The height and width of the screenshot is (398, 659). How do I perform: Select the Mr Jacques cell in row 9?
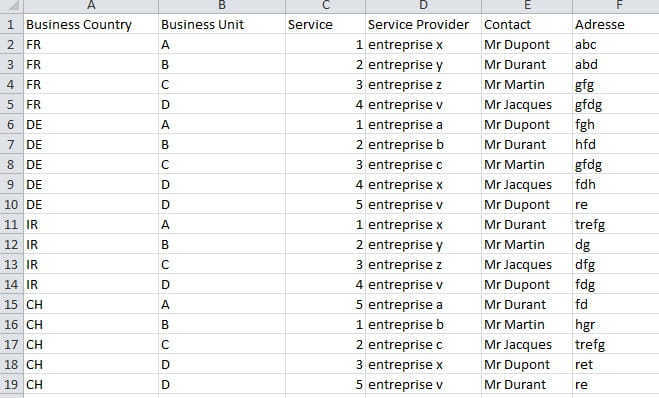click(x=527, y=185)
